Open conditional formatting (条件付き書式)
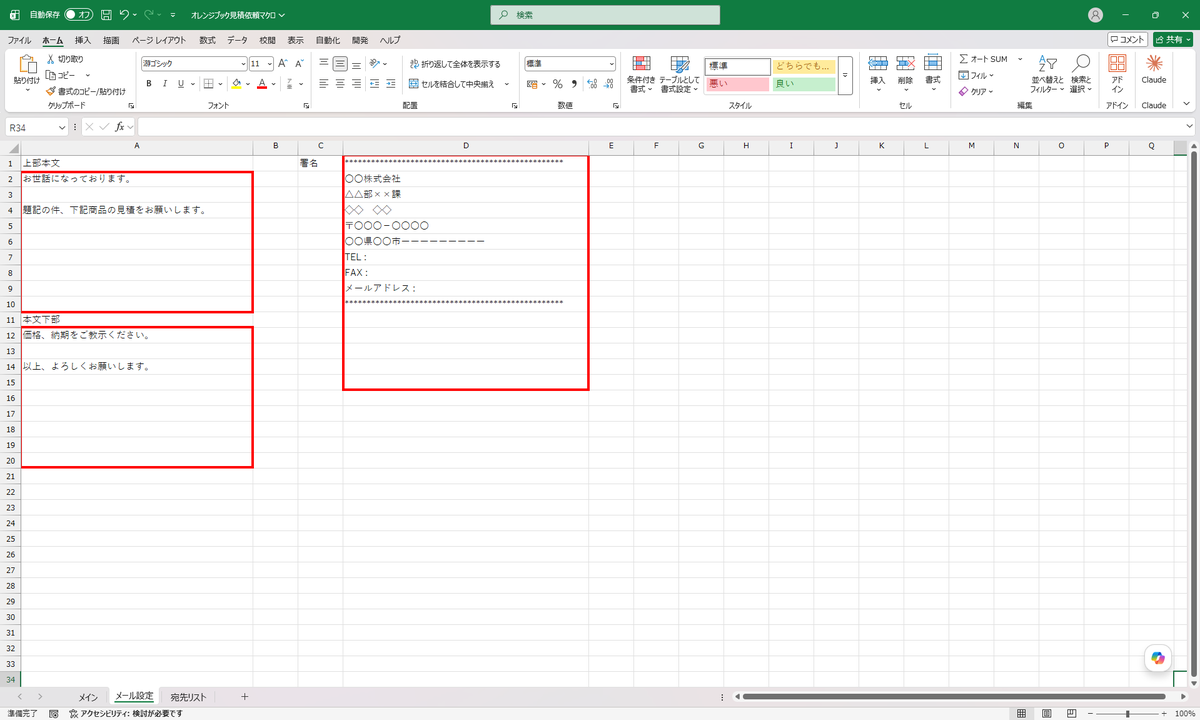Viewport: 1200px width, 720px height. (x=641, y=74)
